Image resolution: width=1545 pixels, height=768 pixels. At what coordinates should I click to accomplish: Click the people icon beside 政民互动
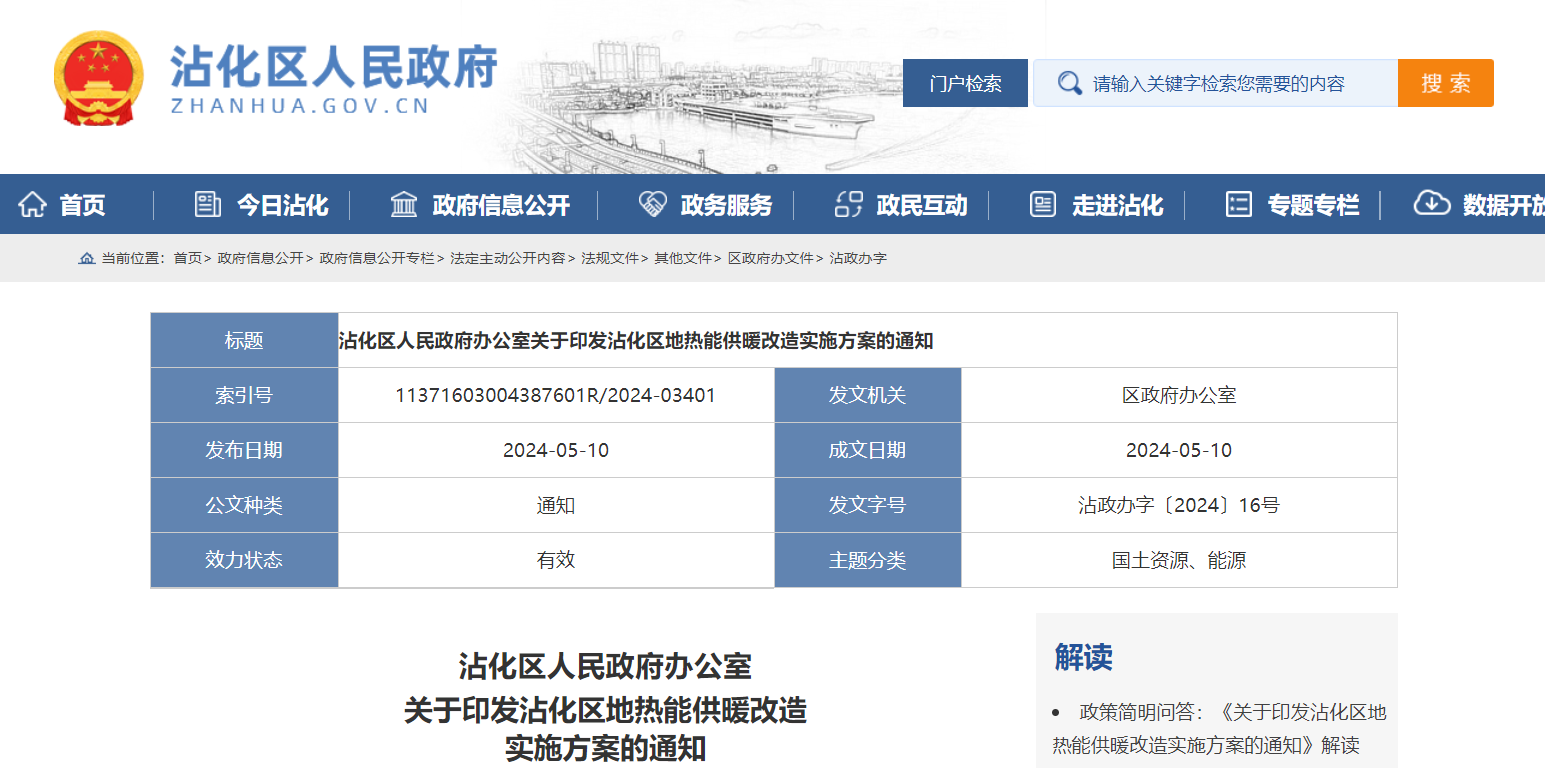pyautogui.click(x=848, y=203)
